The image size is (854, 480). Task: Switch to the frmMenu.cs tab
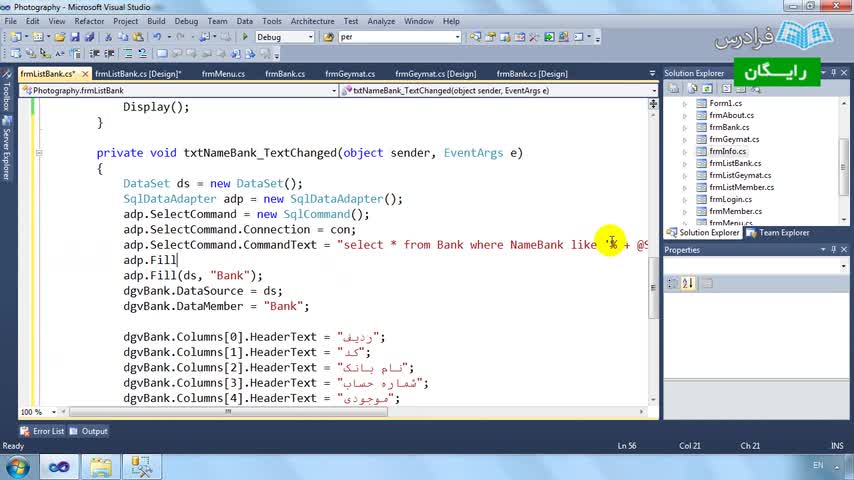(223, 74)
